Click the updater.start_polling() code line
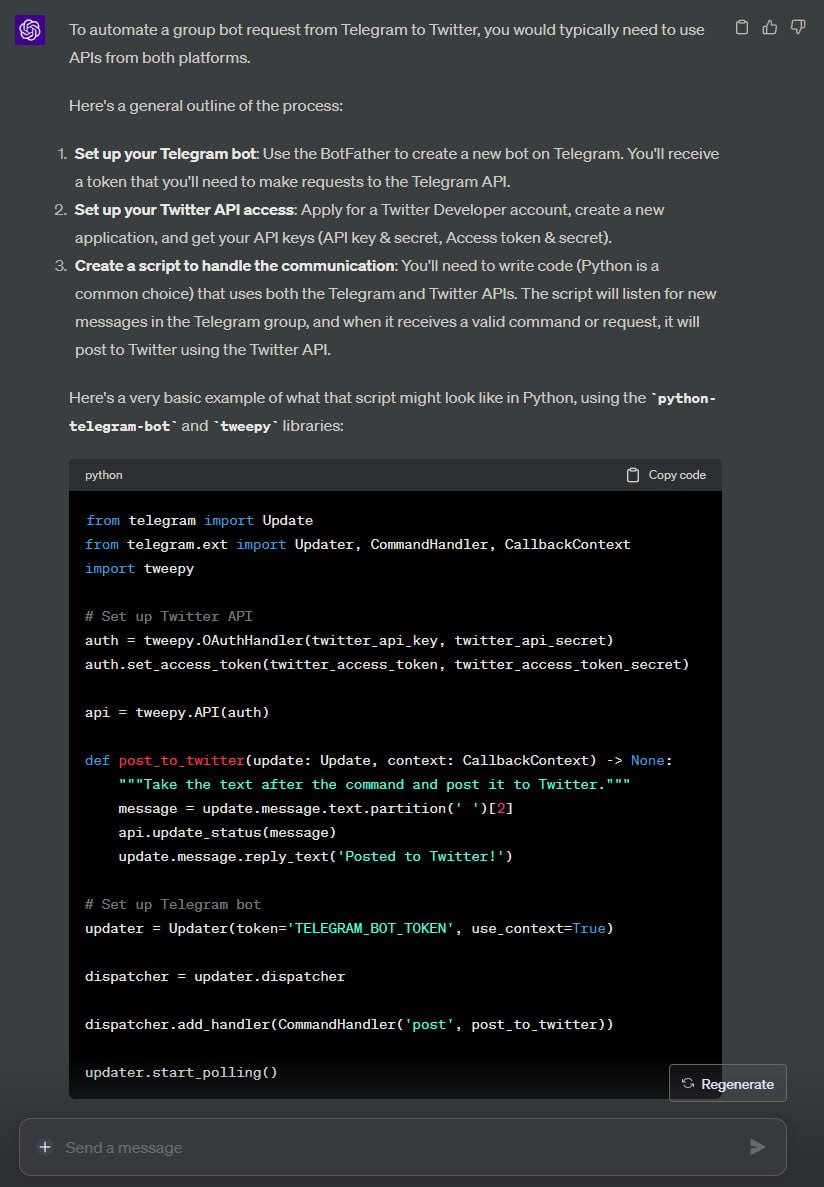Viewport: 824px width, 1187px height. click(181, 1072)
